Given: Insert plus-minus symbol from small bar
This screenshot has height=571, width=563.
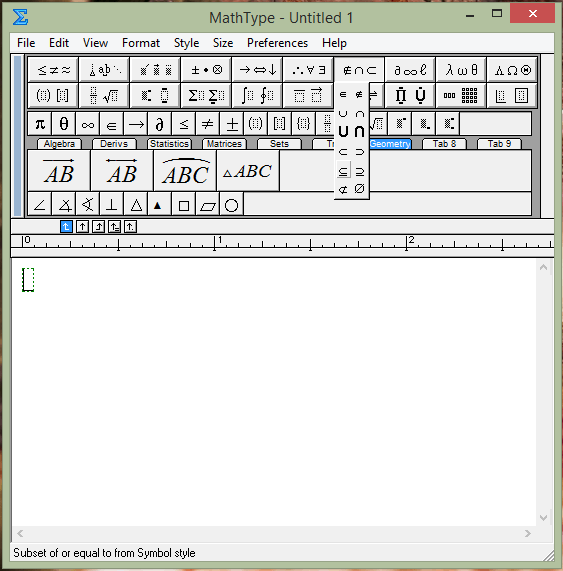Looking at the screenshot, I should click(x=232, y=124).
